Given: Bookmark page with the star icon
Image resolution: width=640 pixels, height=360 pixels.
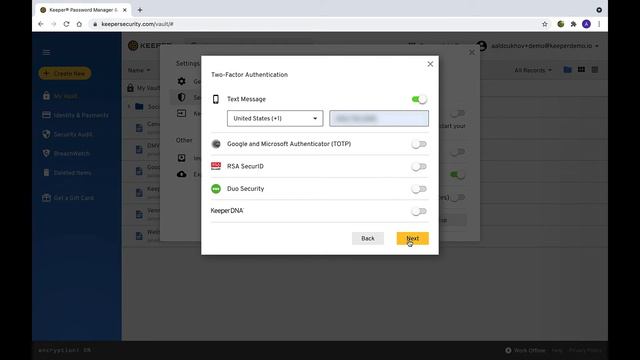Looking at the screenshot, I should [x=544, y=24].
